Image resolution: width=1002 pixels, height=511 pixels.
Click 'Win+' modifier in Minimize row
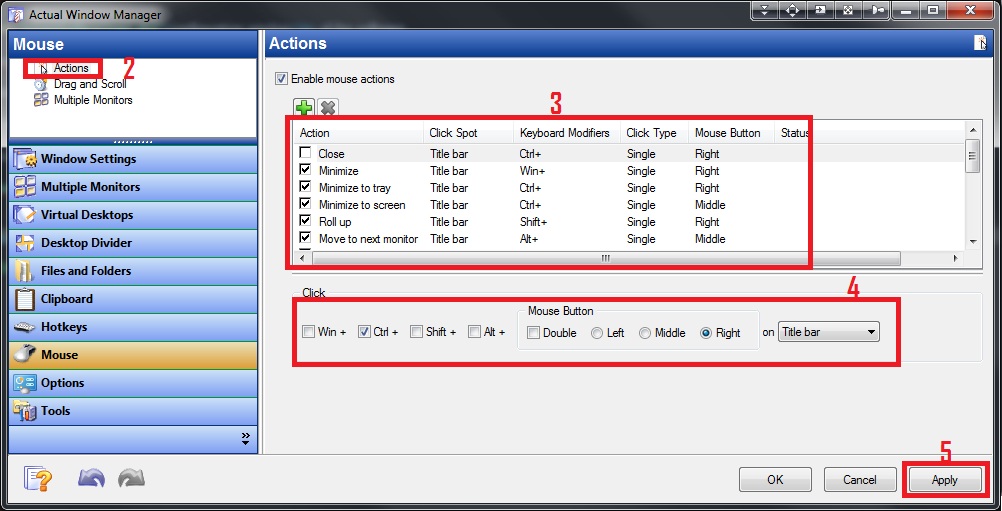point(530,171)
